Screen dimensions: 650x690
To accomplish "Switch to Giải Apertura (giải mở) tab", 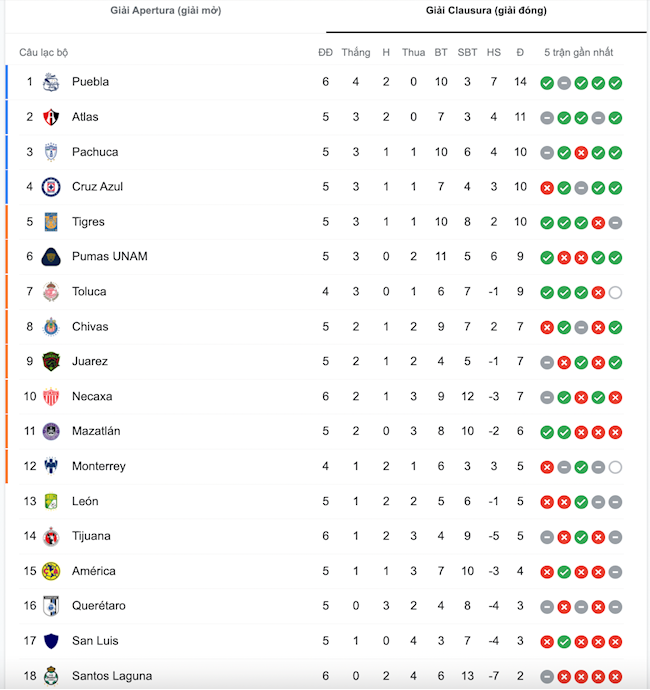I will (x=166, y=11).
